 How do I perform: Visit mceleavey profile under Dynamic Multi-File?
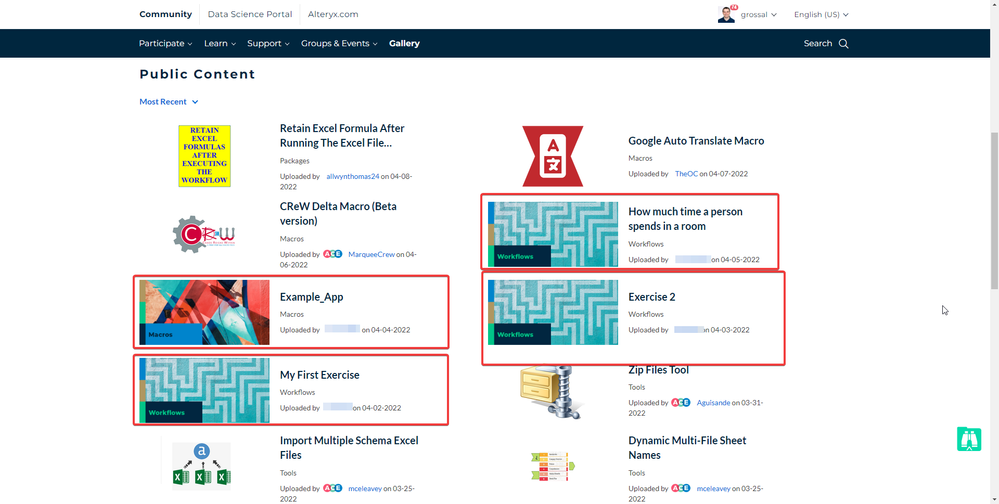(x=714, y=489)
